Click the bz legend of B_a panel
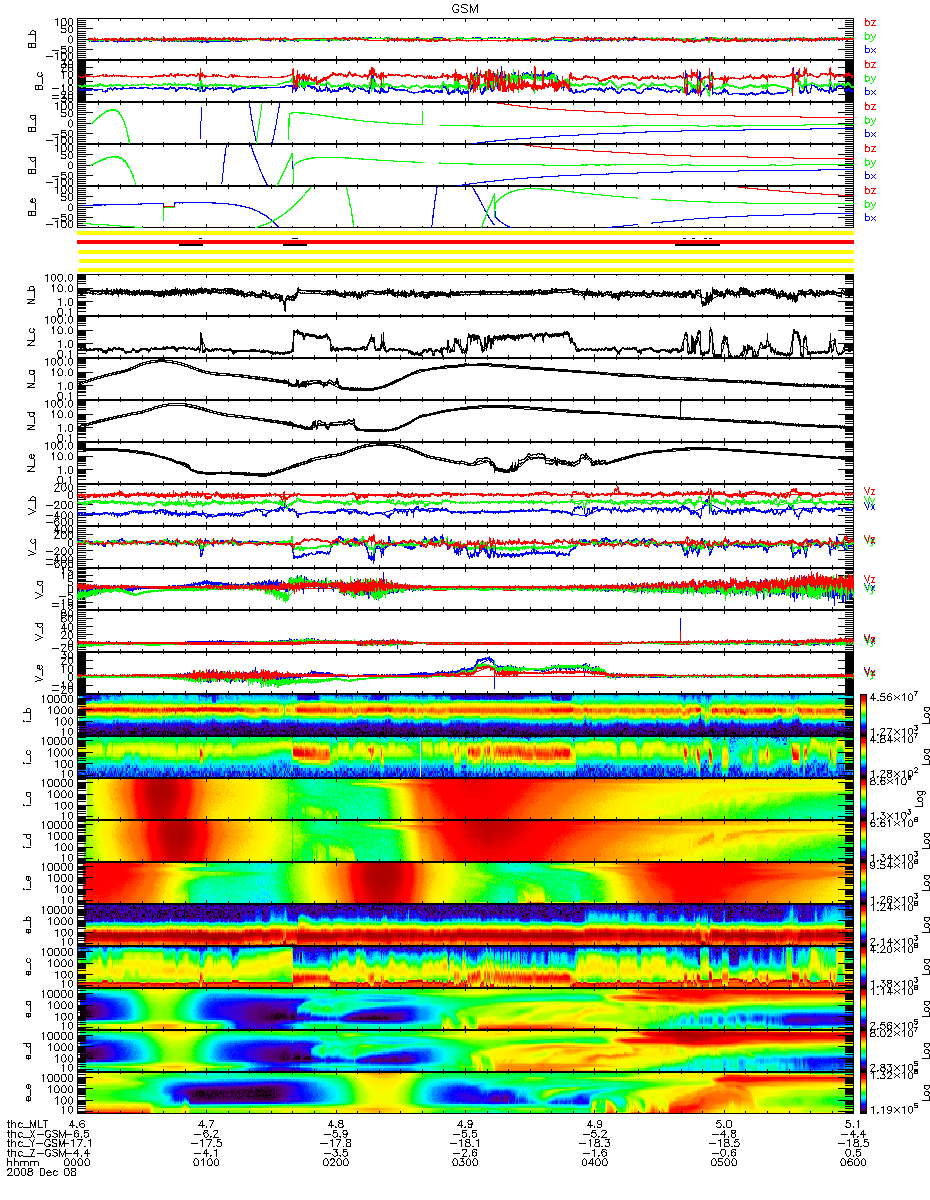 pos(870,106)
